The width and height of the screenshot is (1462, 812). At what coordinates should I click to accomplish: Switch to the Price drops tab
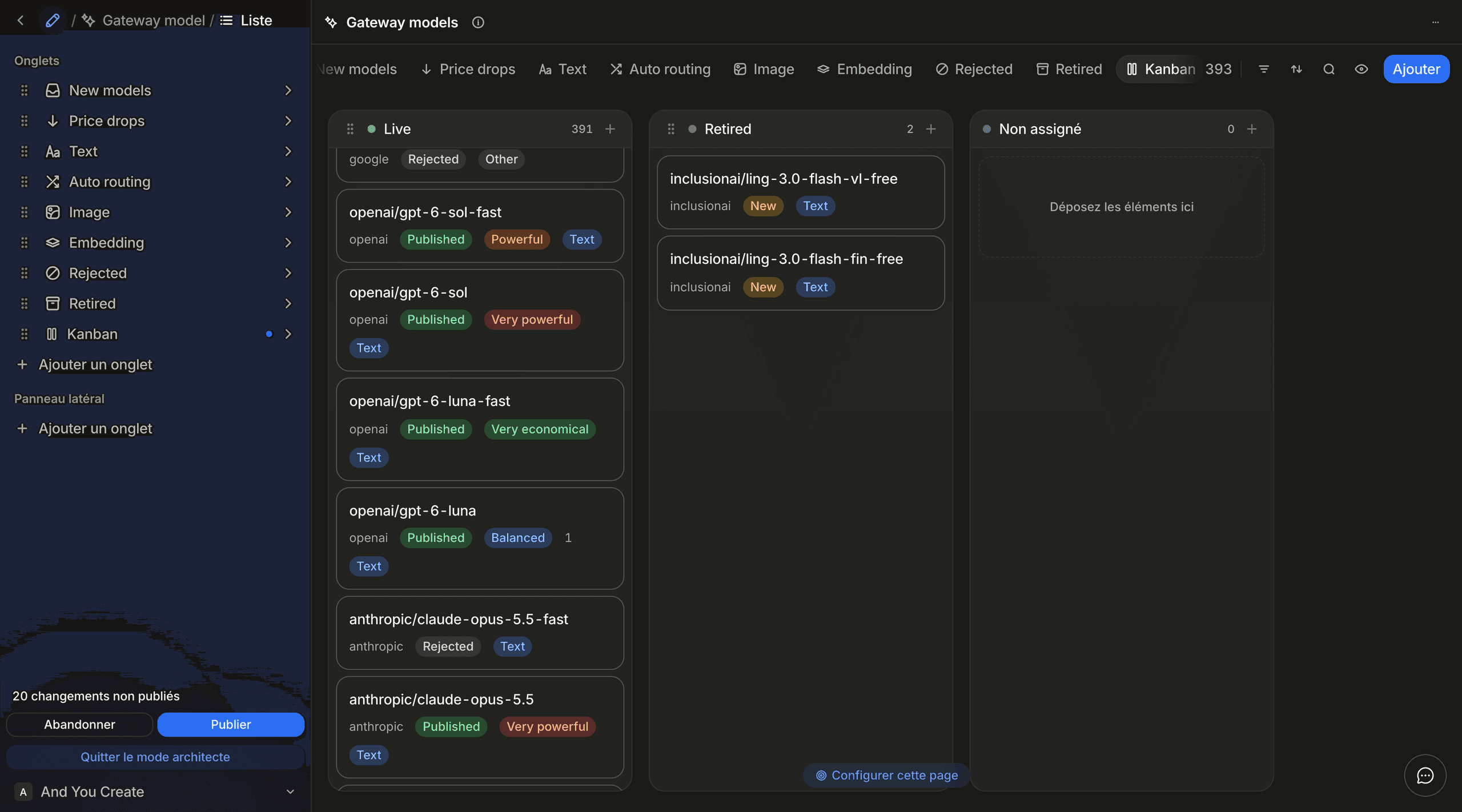(468, 69)
